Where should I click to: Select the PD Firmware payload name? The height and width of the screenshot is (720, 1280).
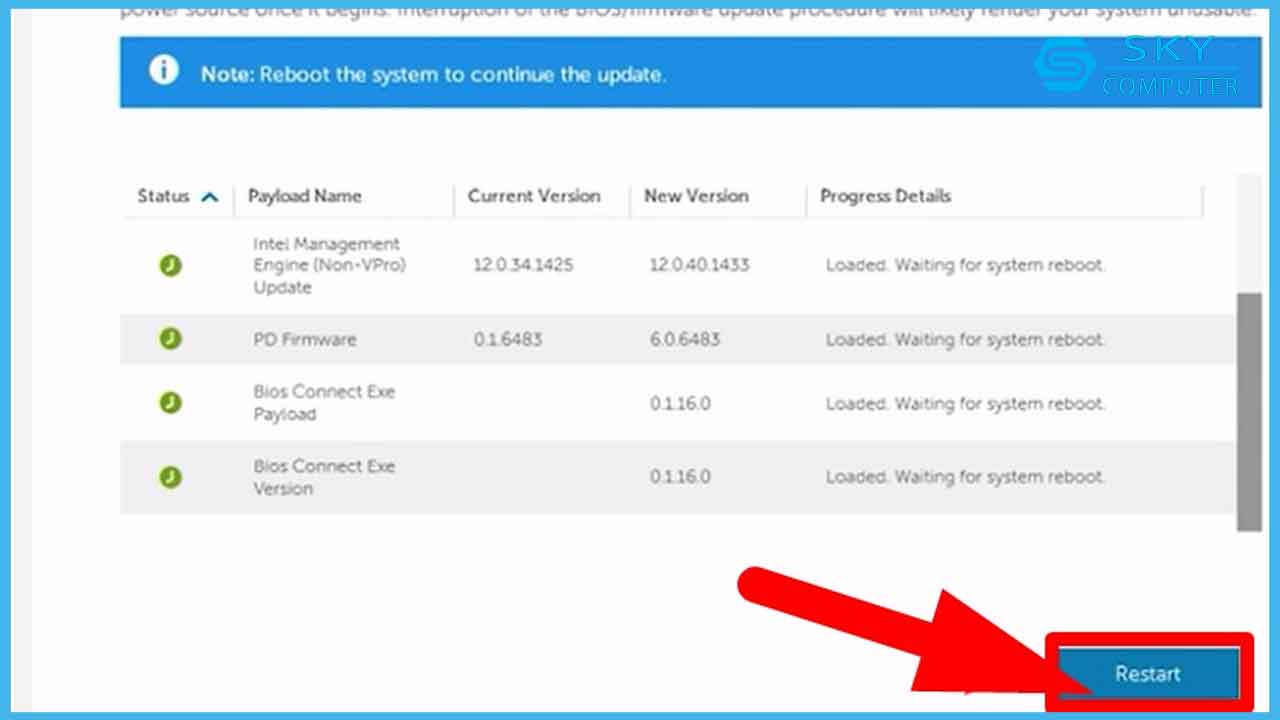(305, 339)
